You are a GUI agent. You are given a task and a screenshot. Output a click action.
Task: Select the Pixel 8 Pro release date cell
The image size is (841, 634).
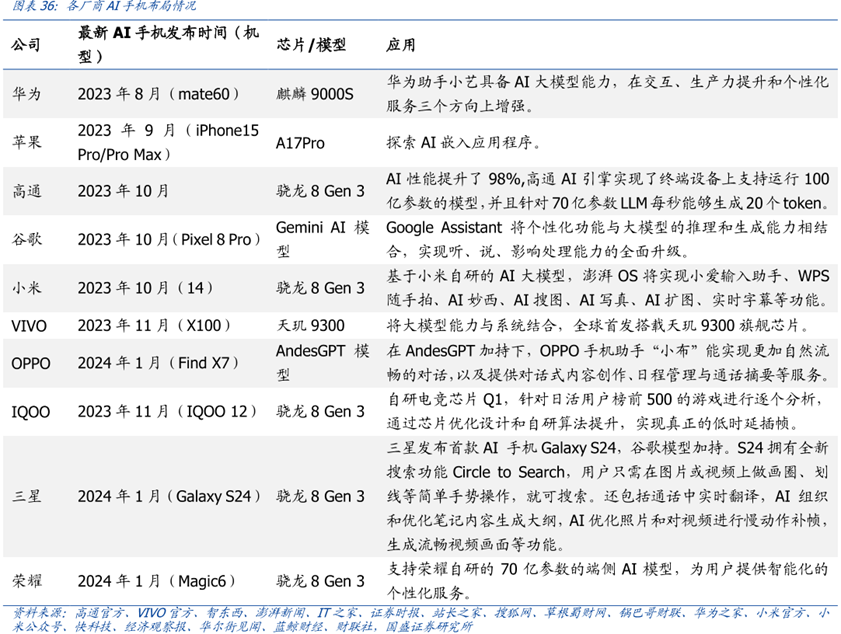point(168,239)
